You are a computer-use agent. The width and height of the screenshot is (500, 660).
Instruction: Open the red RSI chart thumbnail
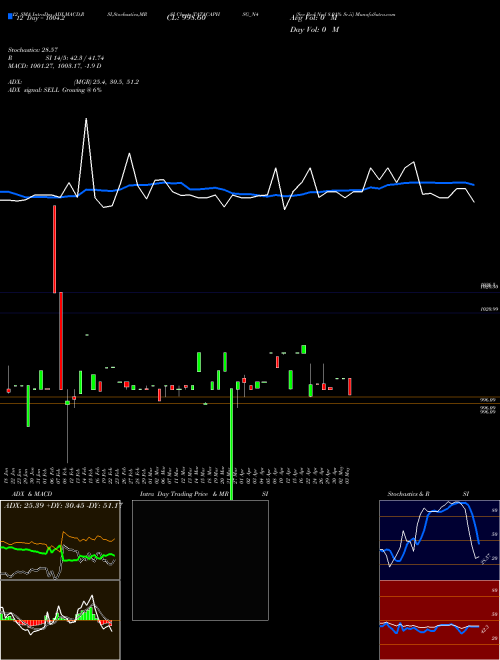[x=439, y=620]
